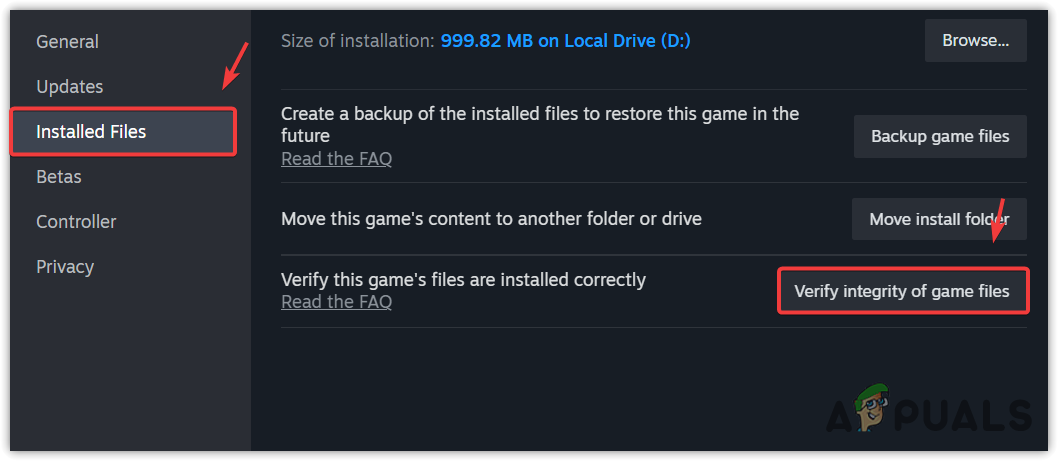1058x461 pixels.
Task: Click the Size of installation label
Action: (x=357, y=41)
